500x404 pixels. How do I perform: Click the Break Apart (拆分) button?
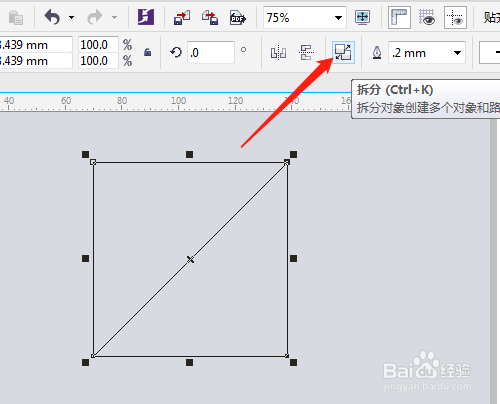(343, 52)
